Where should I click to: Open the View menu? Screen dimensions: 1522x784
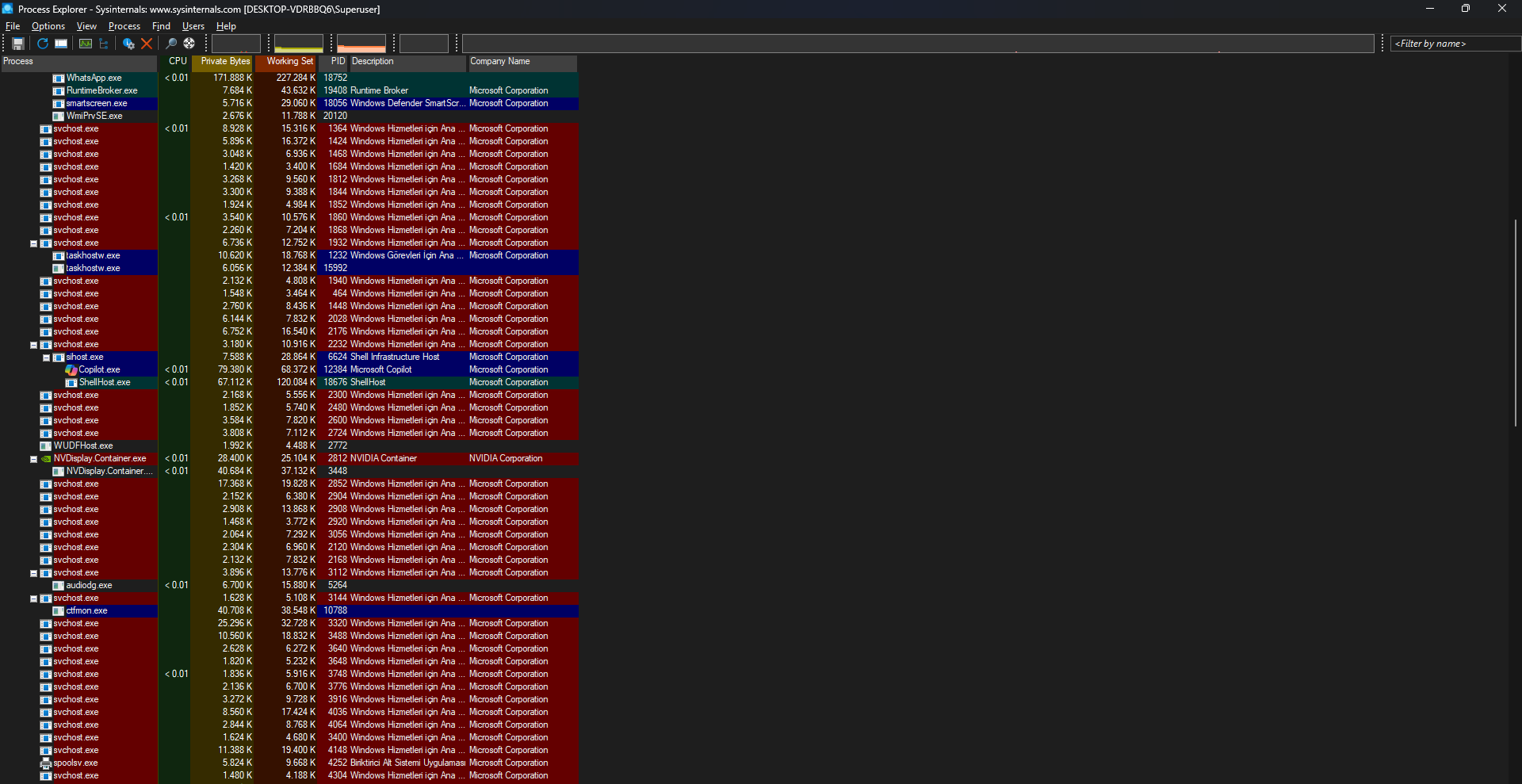pyautogui.click(x=86, y=26)
